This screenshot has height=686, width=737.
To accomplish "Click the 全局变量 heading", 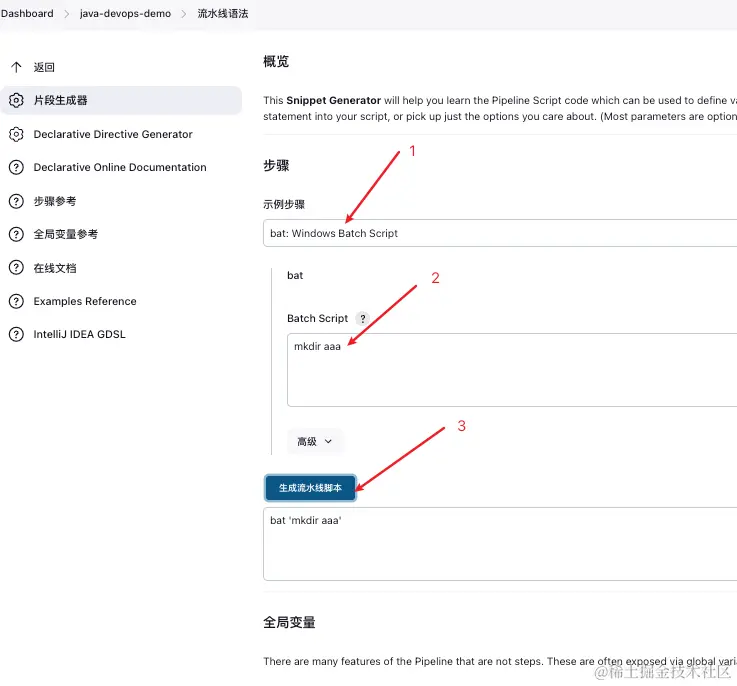I will pyautogui.click(x=289, y=622).
